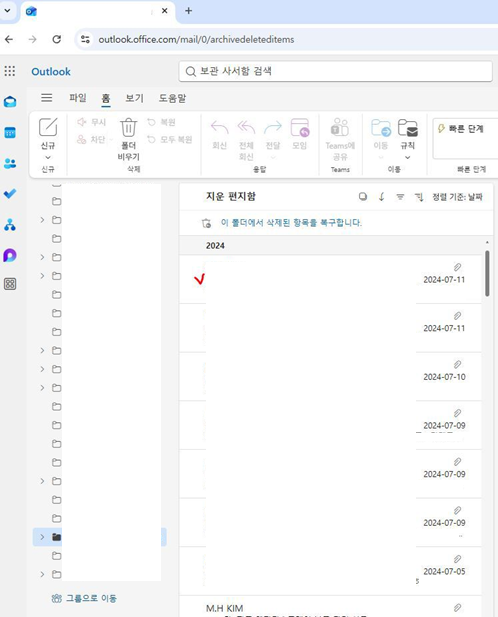Open the Microsoft 365 app launcher grid

click(x=10, y=71)
